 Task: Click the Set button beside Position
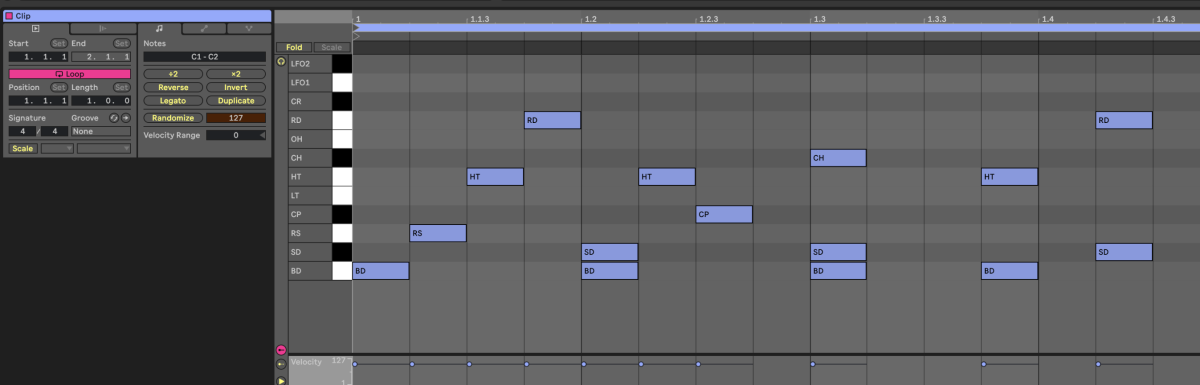(x=59, y=87)
